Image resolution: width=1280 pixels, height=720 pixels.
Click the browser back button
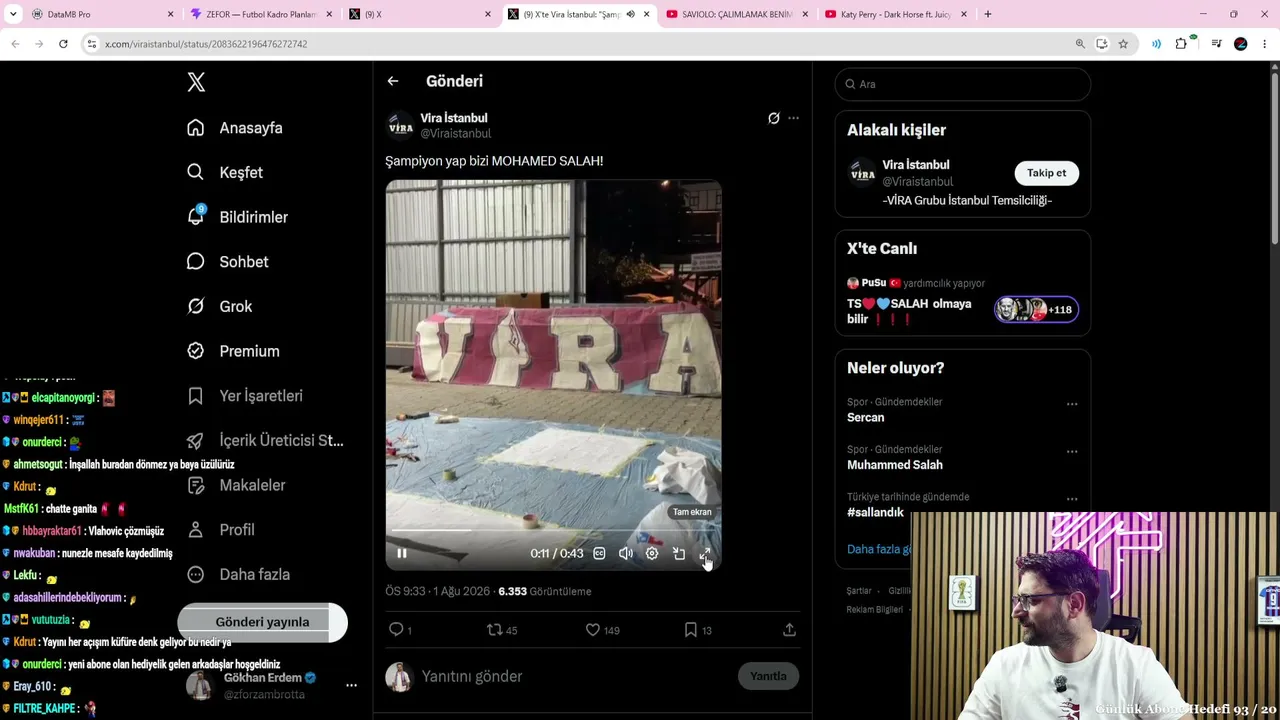pyautogui.click(x=15, y=44)
